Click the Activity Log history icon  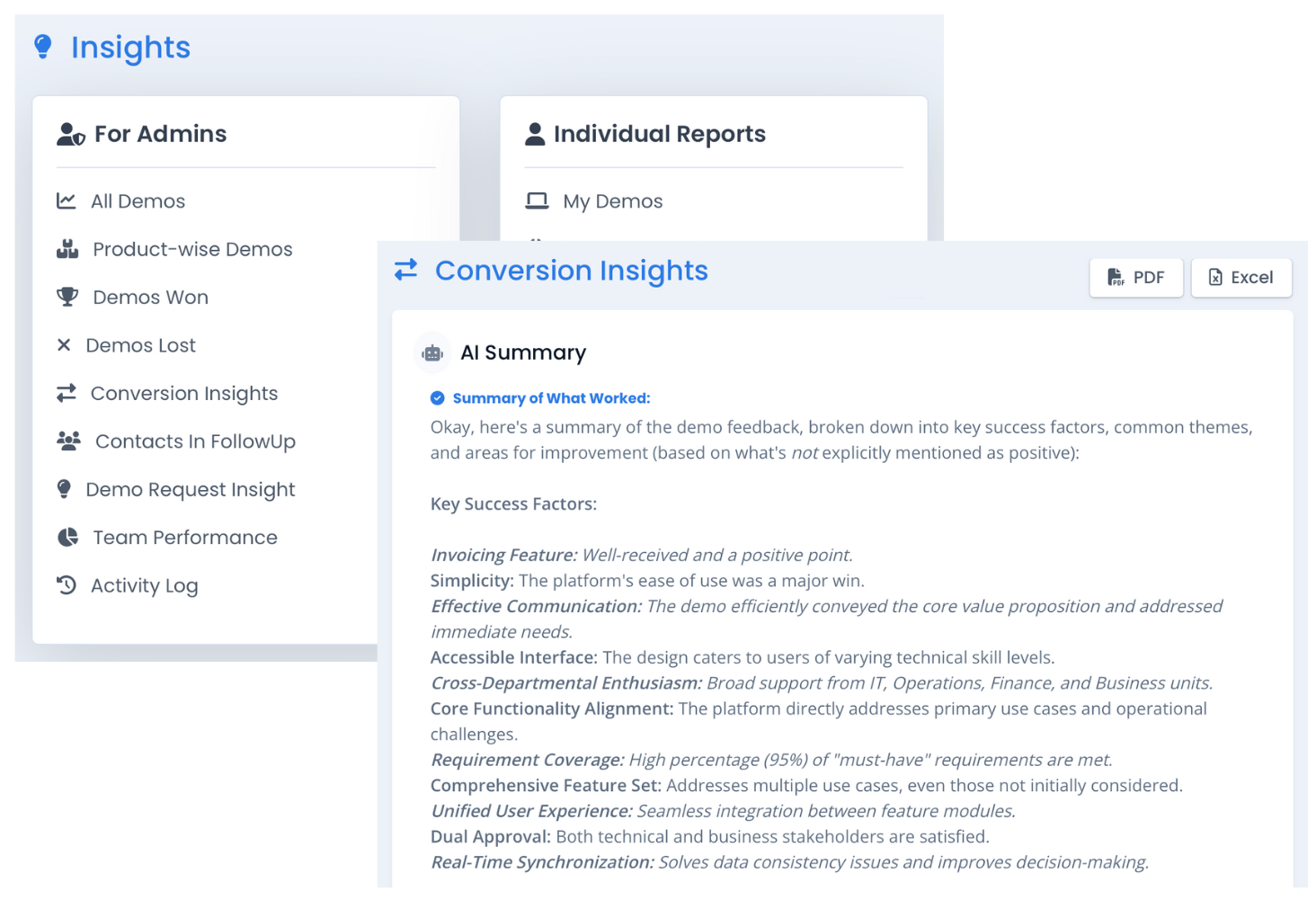67,585
